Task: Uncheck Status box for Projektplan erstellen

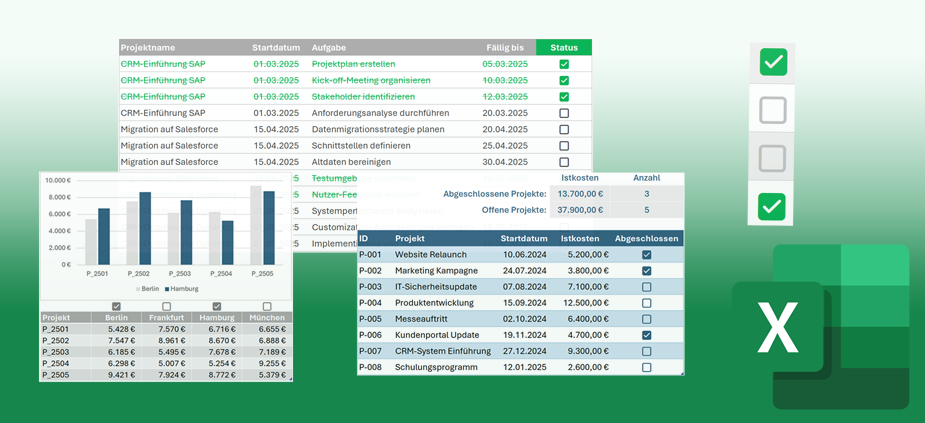Action: 564,64
